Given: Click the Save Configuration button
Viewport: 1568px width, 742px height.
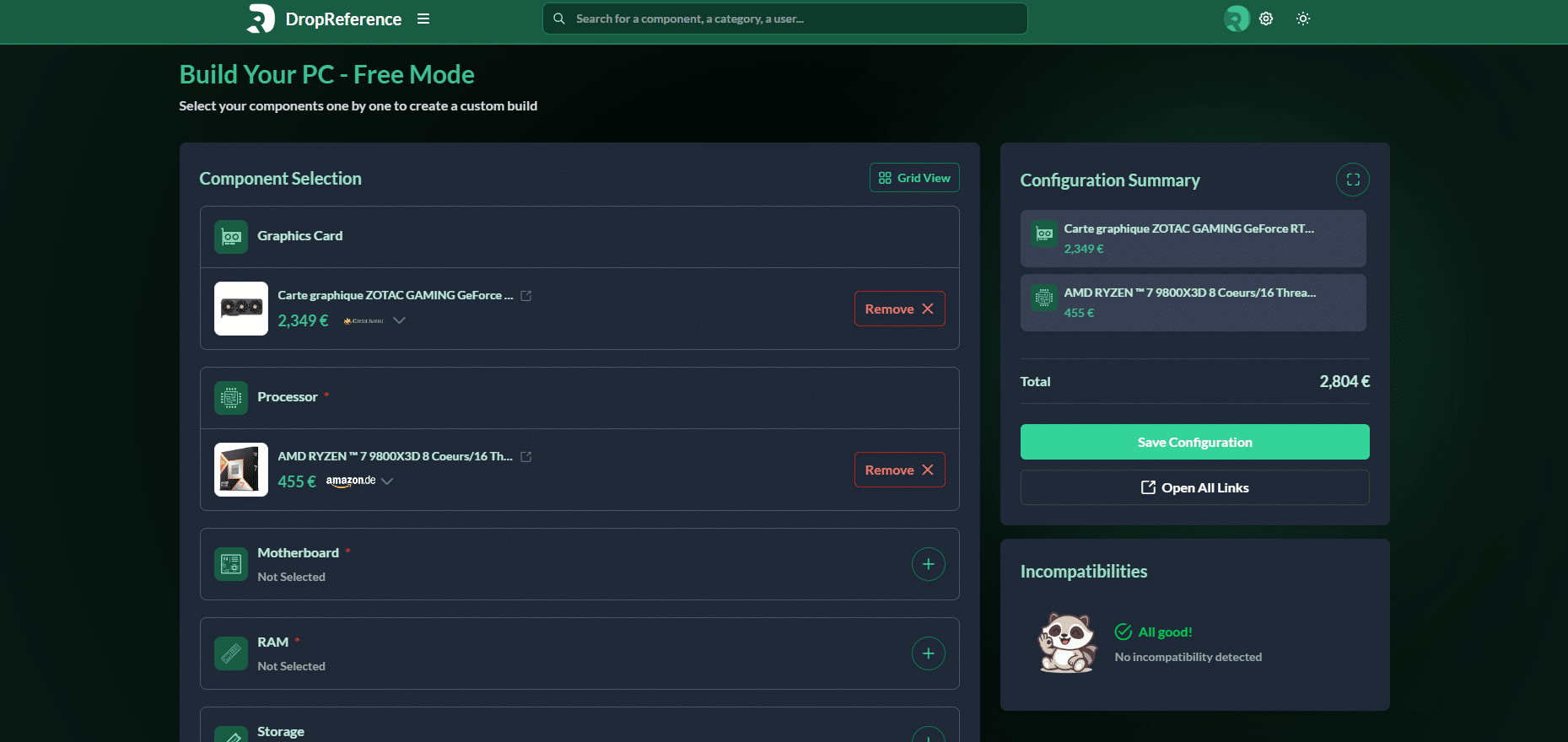Looking at the screenshot, I should point(1194,442).
